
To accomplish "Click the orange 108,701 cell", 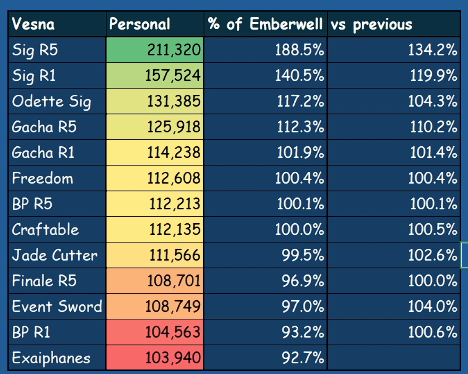I will tap(155, 281).
